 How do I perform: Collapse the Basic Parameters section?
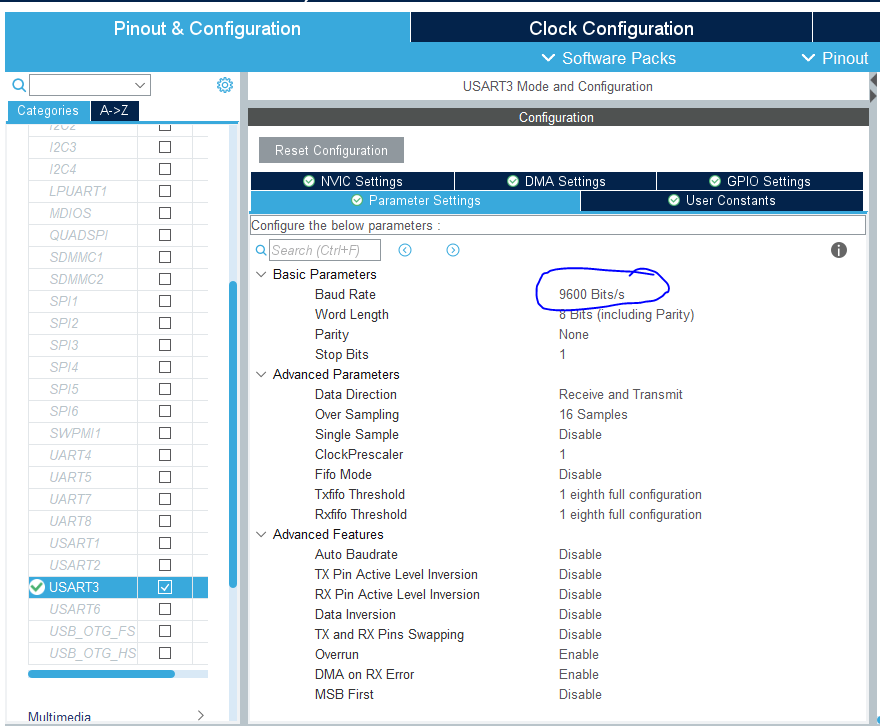[261, 275]
